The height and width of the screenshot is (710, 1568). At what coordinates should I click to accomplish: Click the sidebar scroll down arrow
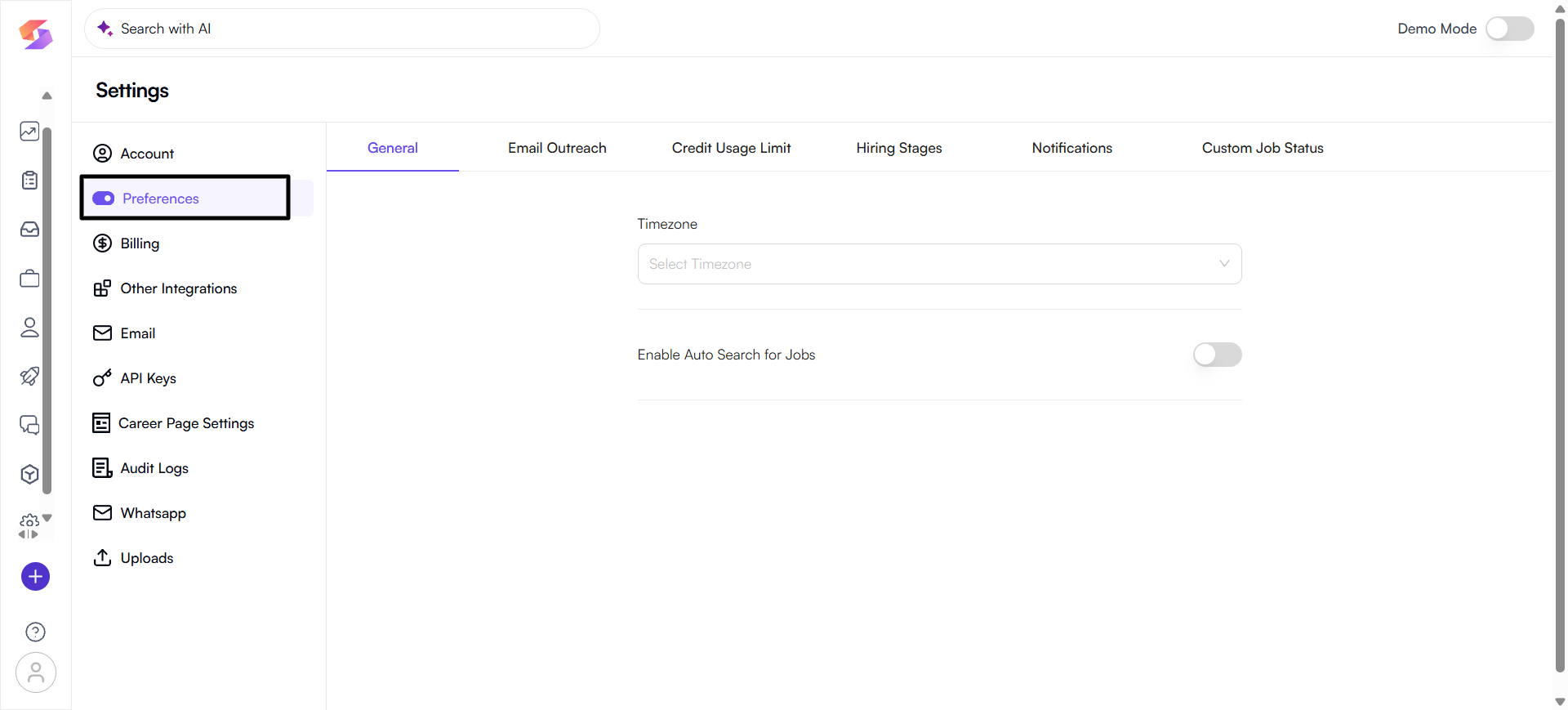(x=47, y=518)
